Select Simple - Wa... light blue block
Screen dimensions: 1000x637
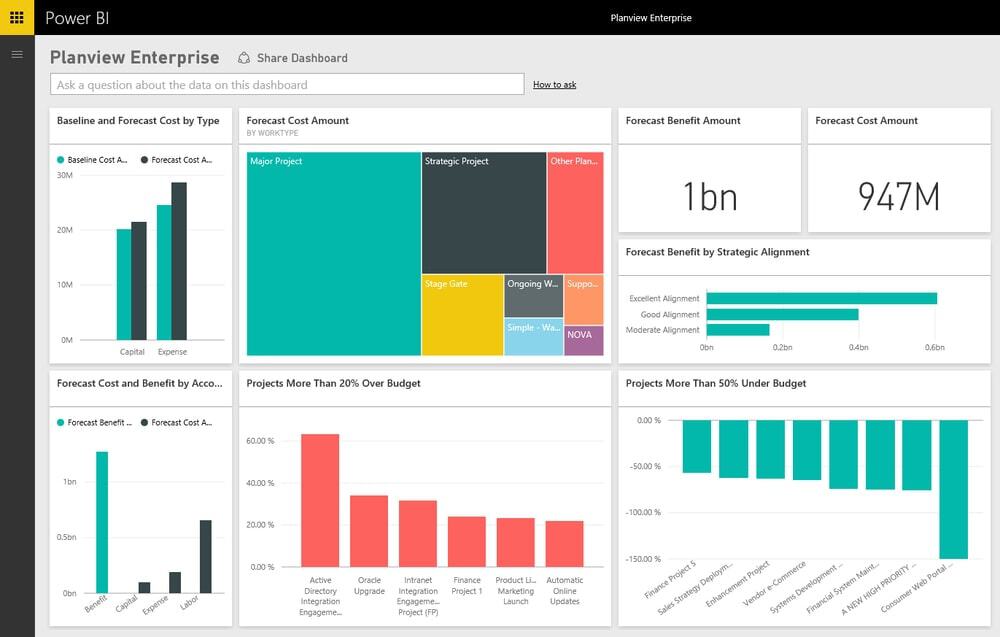[534, 337]
